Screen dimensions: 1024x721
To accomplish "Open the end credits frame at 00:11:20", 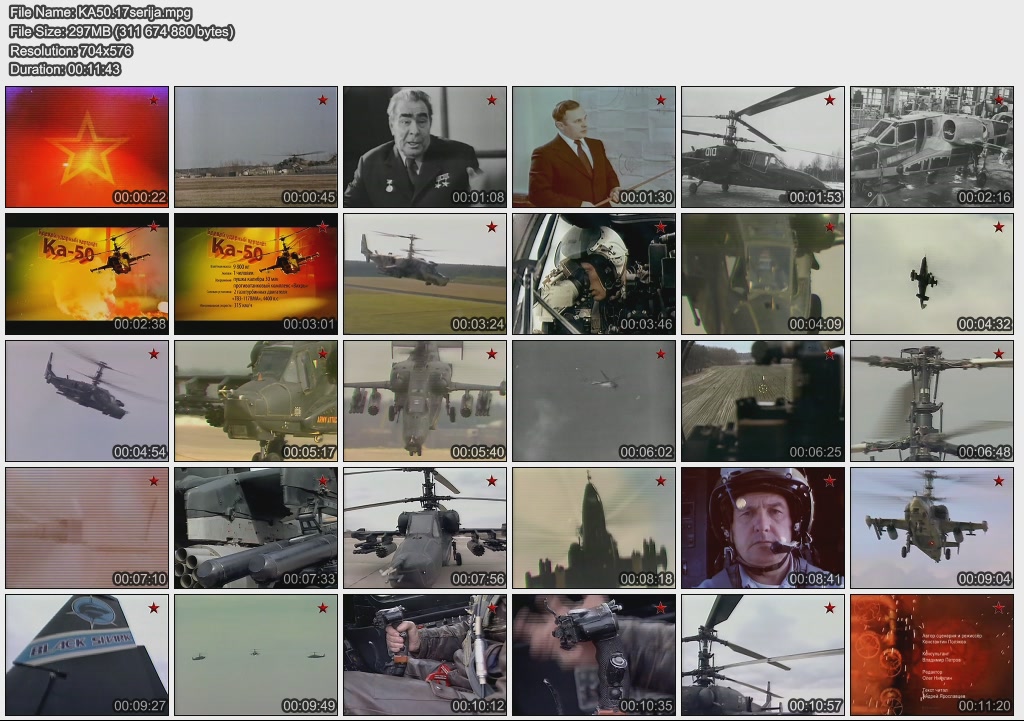I will coord(932,654).
